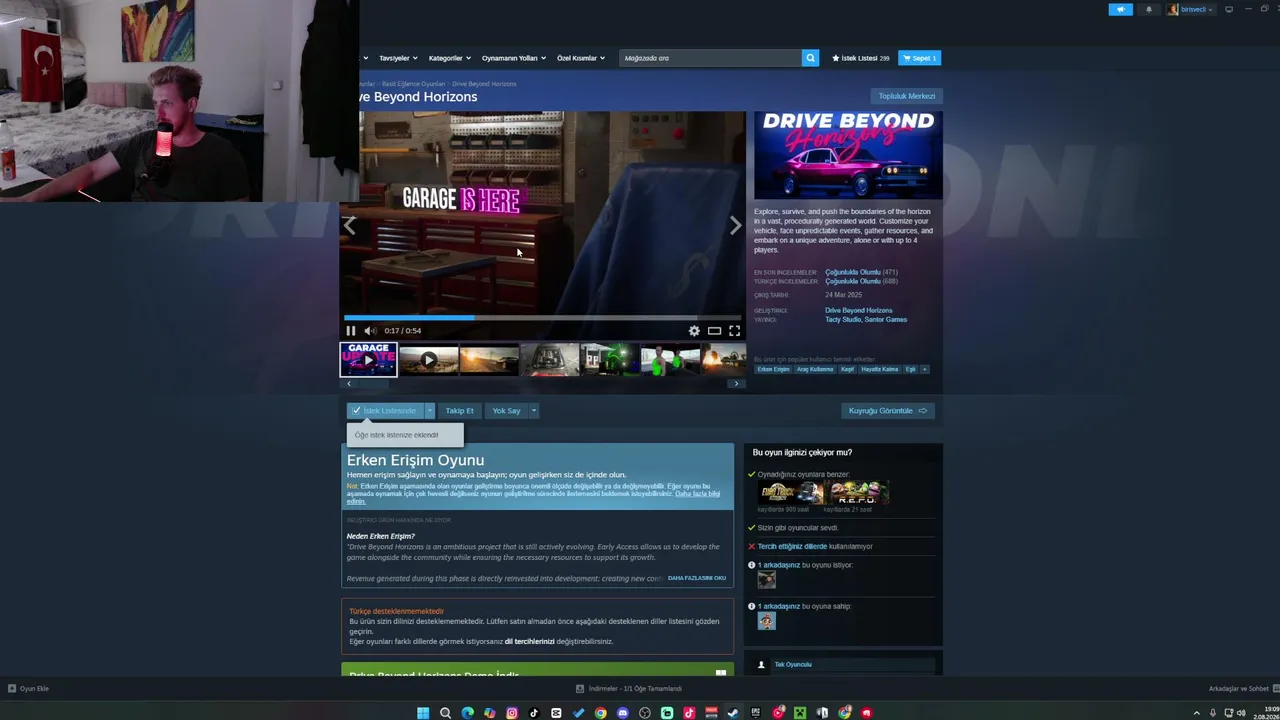Click the plus icon after the tags
The height and width of the screenshot is (720, 1280).
tap(924, 369)
